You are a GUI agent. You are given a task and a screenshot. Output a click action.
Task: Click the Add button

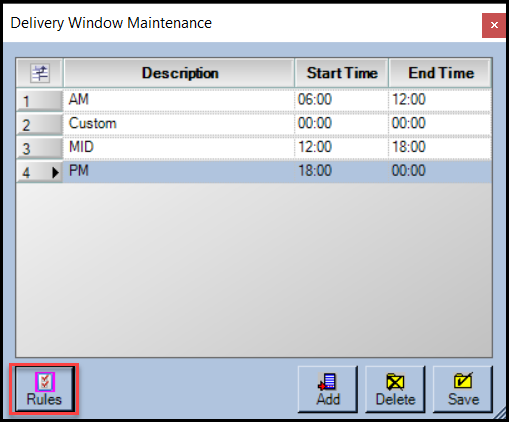tap(328, 389)
